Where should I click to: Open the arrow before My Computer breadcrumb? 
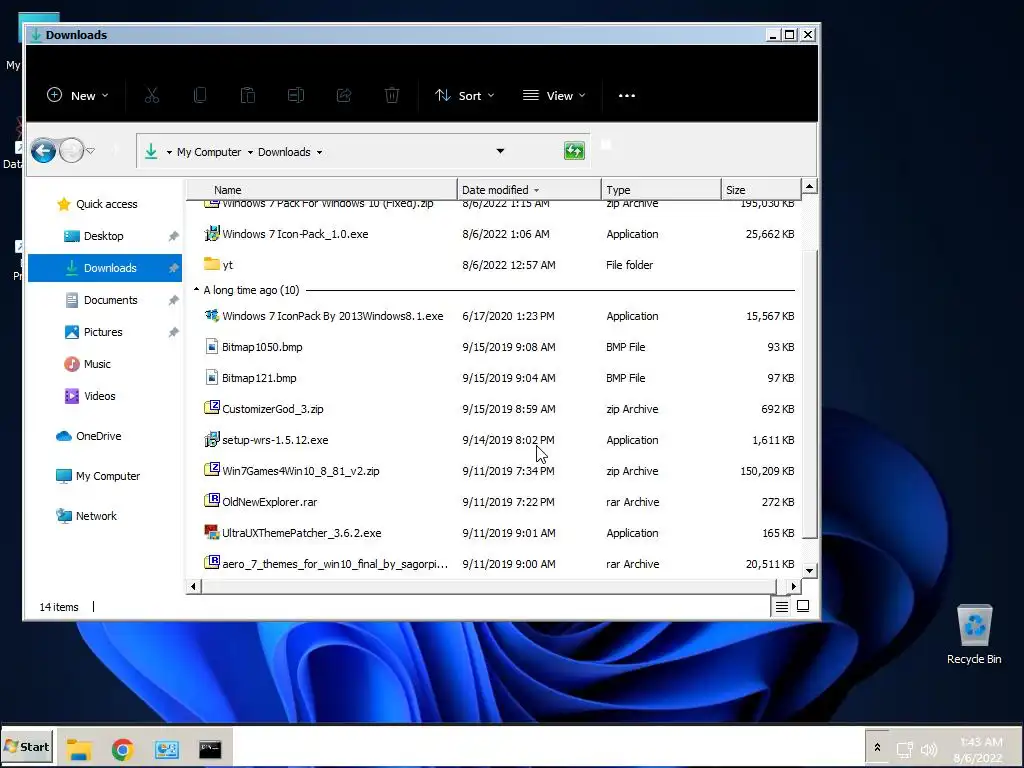[169, 152]
